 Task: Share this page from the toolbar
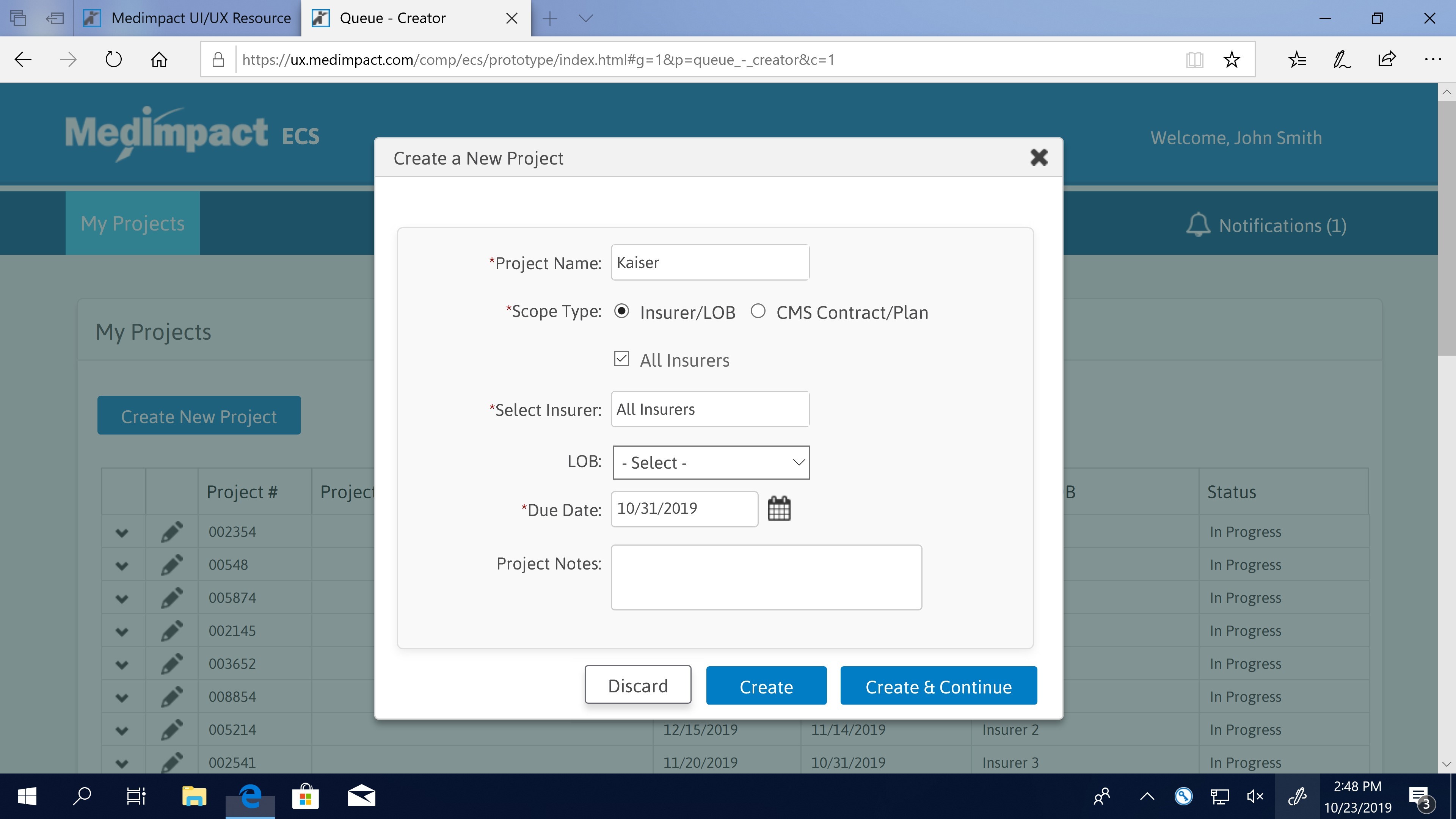pos(1387,60)
